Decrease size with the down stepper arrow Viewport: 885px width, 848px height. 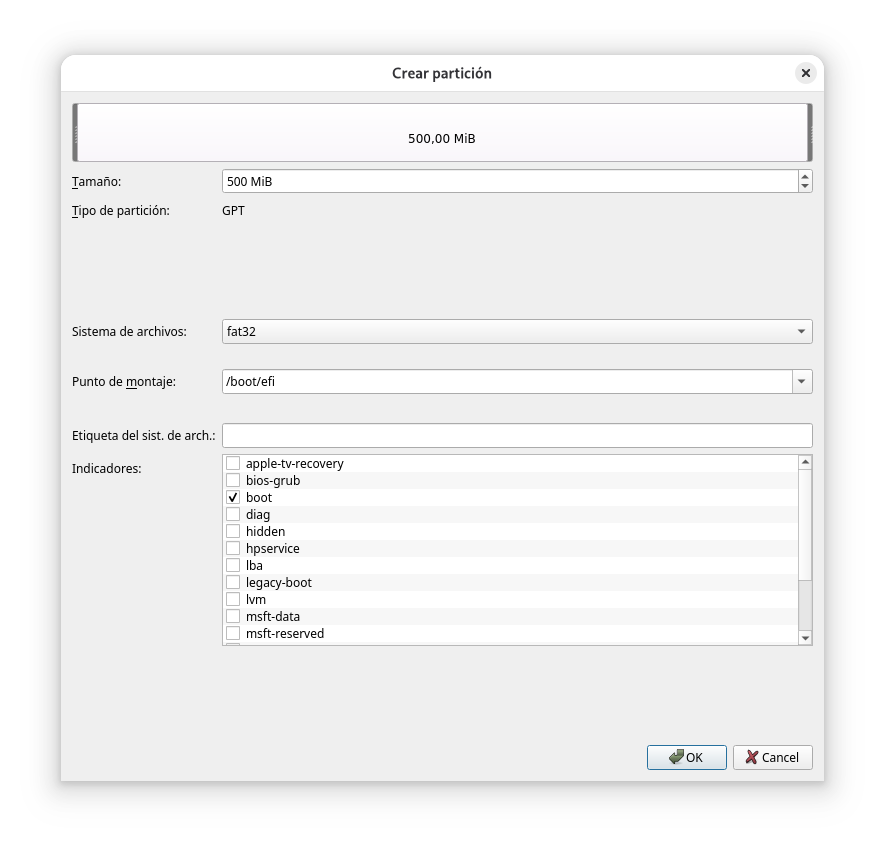[x=805, y=187]
